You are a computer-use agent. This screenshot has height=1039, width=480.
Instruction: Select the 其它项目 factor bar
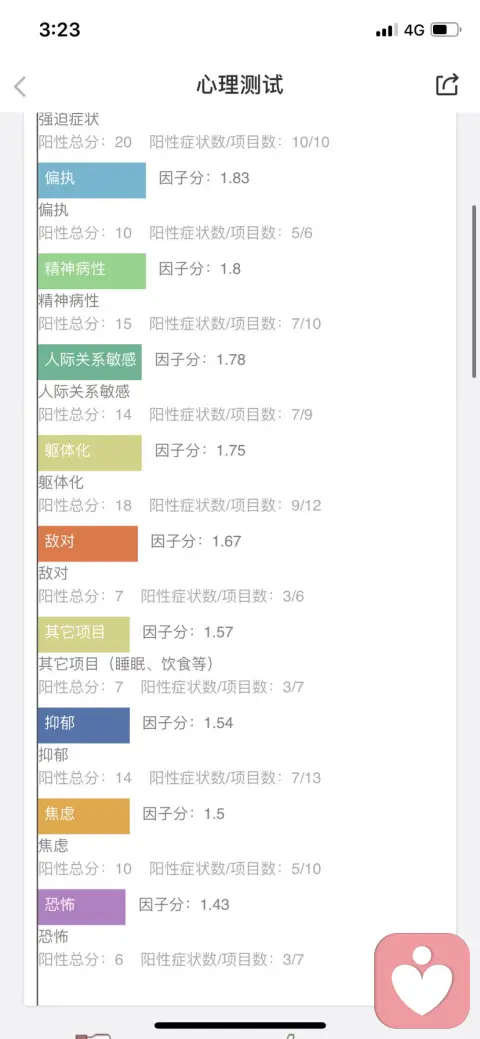84,634
